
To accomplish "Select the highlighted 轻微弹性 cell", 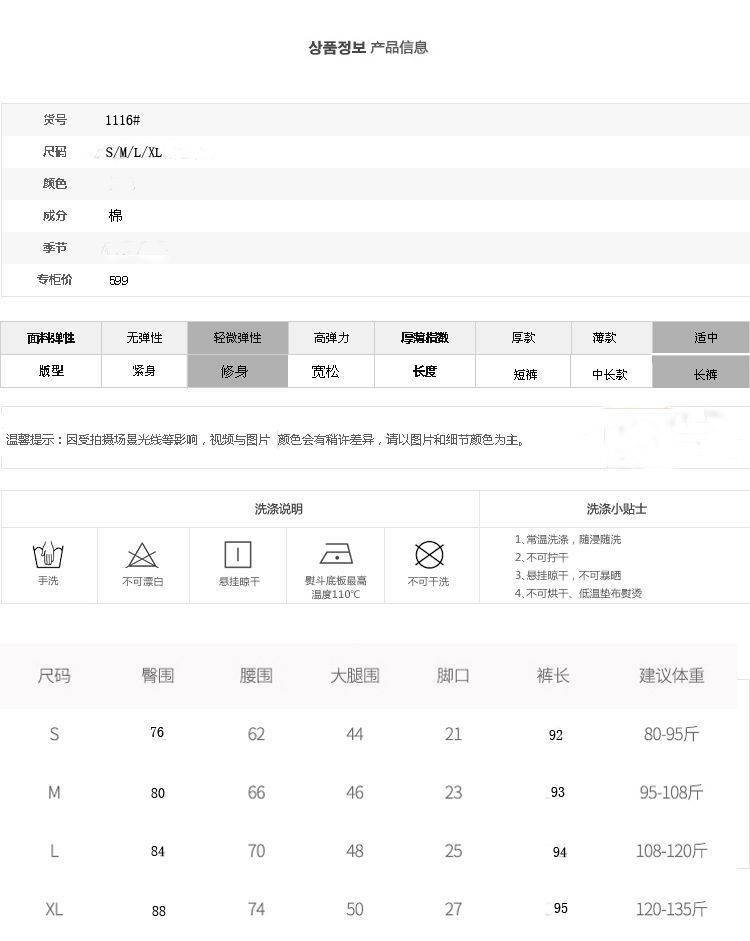I will pos(238,338).
